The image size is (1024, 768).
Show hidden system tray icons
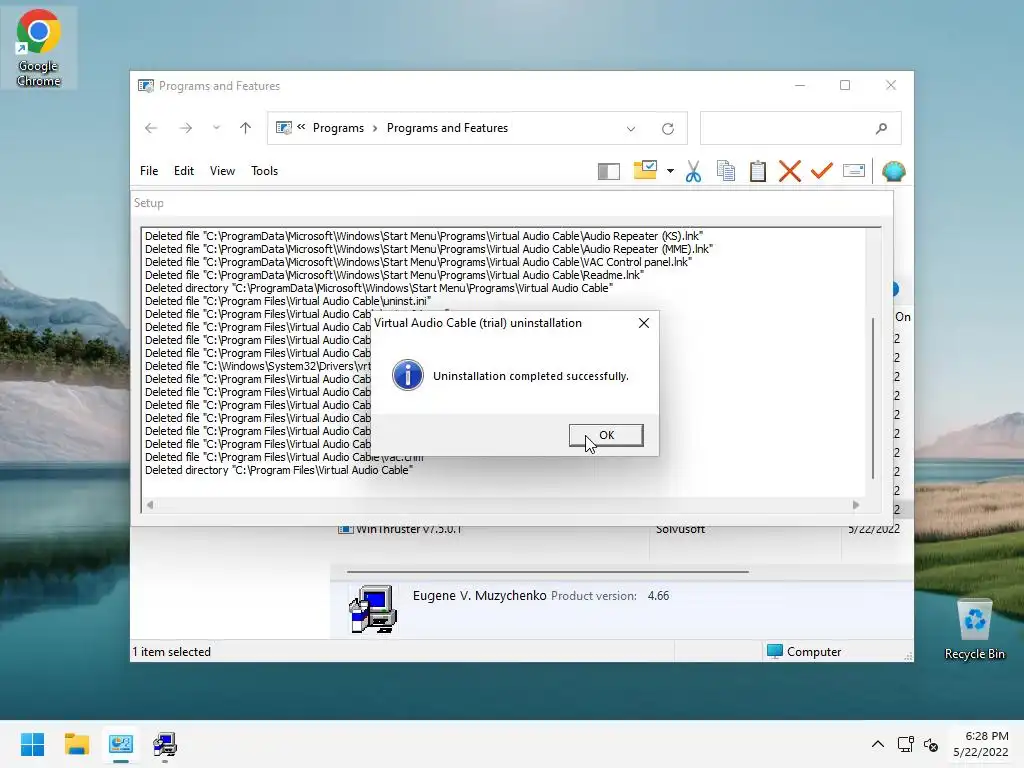[878, 744]
